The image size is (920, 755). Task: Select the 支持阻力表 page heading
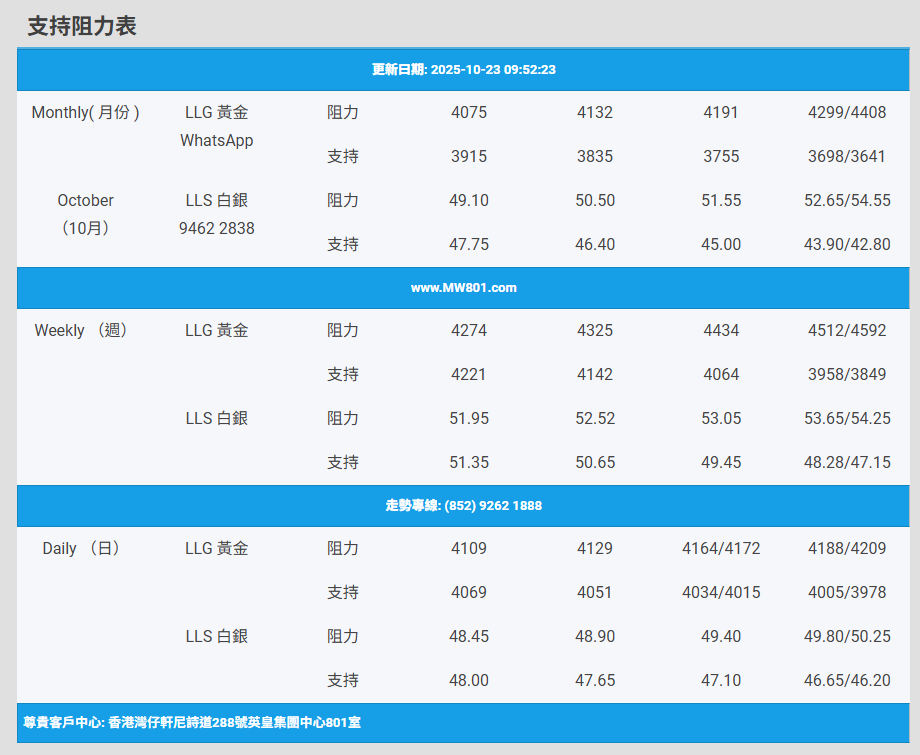tap(82, 27)
